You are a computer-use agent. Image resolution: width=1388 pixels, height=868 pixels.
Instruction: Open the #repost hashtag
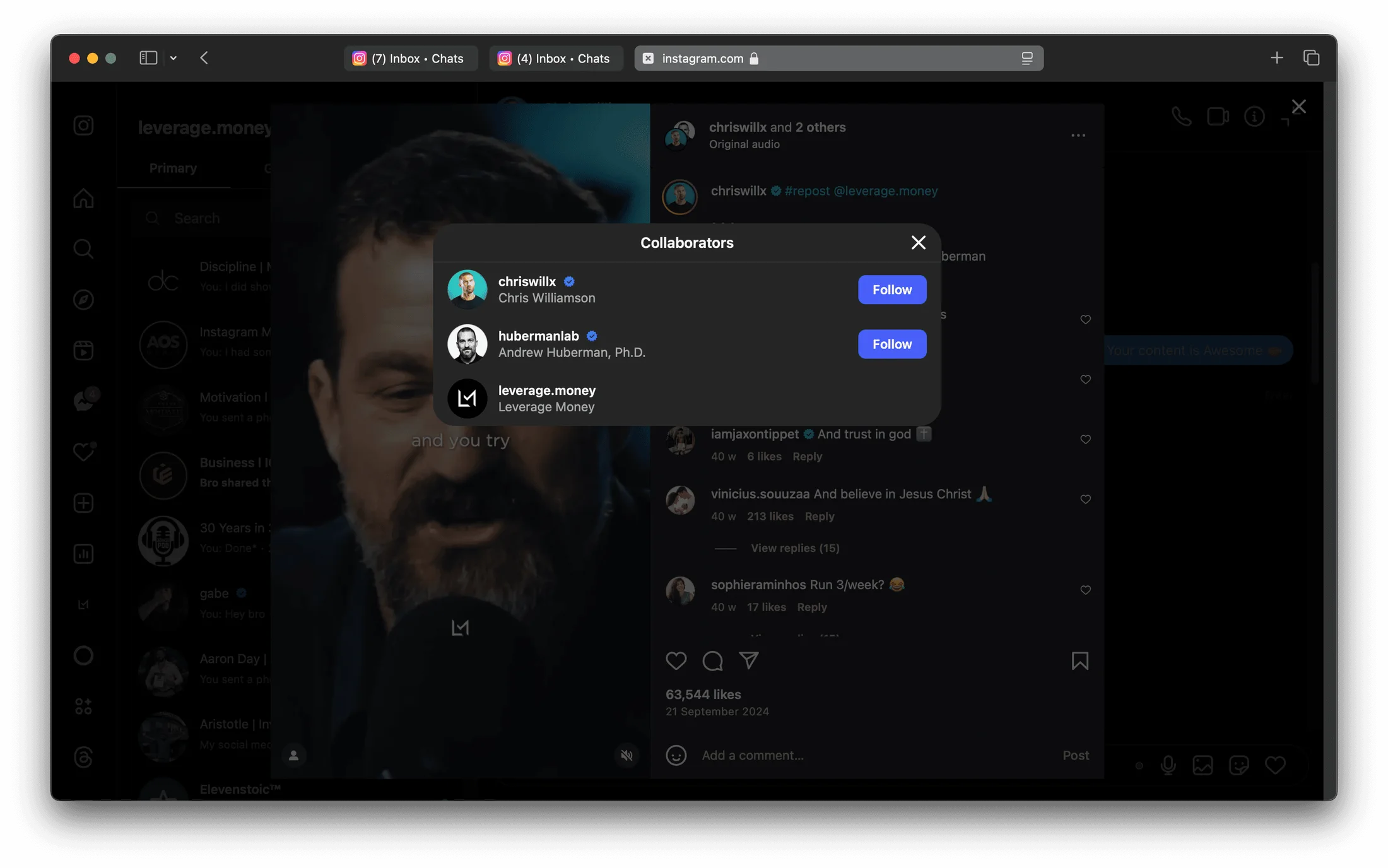[807, 191]
